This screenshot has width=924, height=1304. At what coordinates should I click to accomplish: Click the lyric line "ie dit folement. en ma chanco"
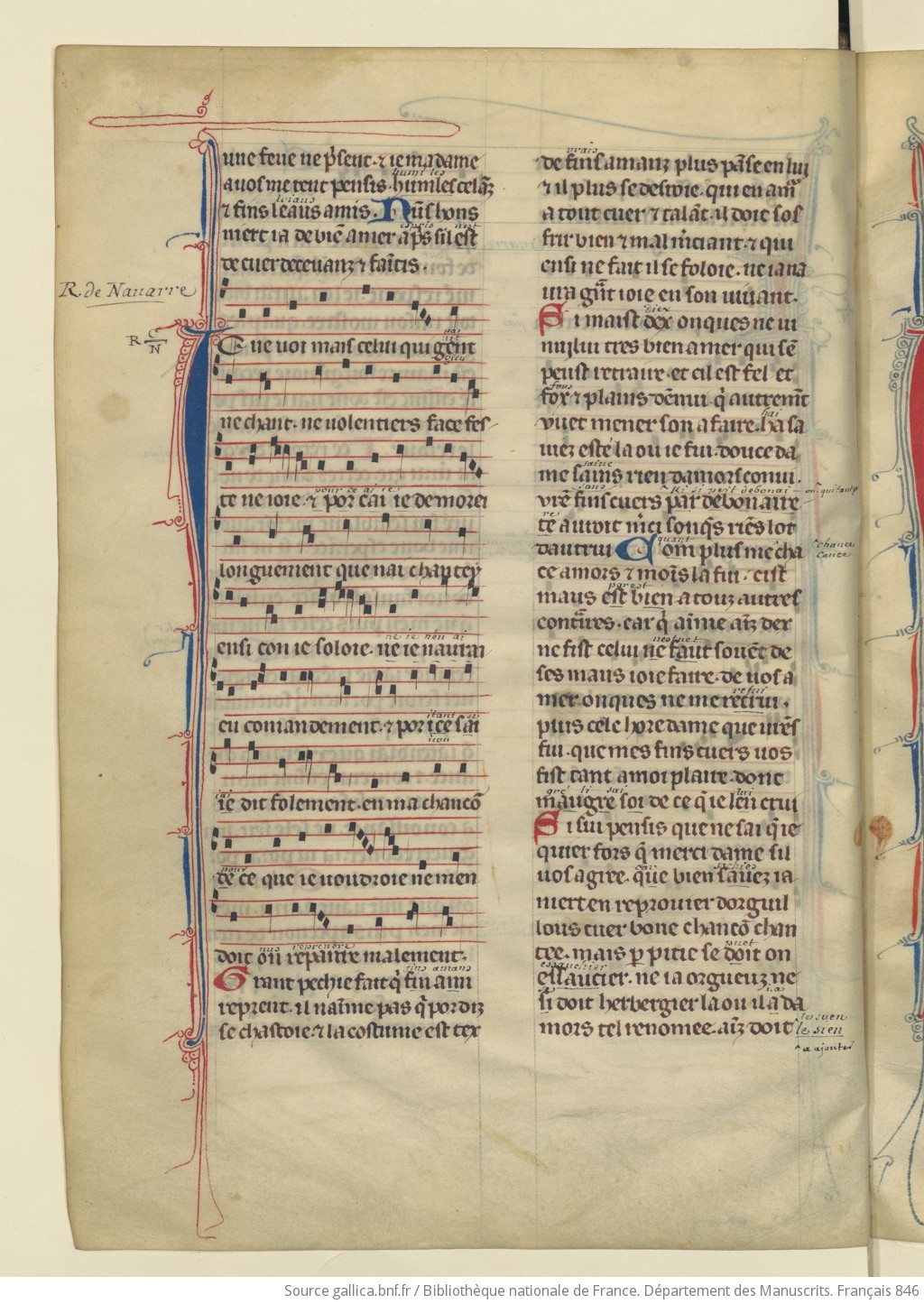[350, 802]
